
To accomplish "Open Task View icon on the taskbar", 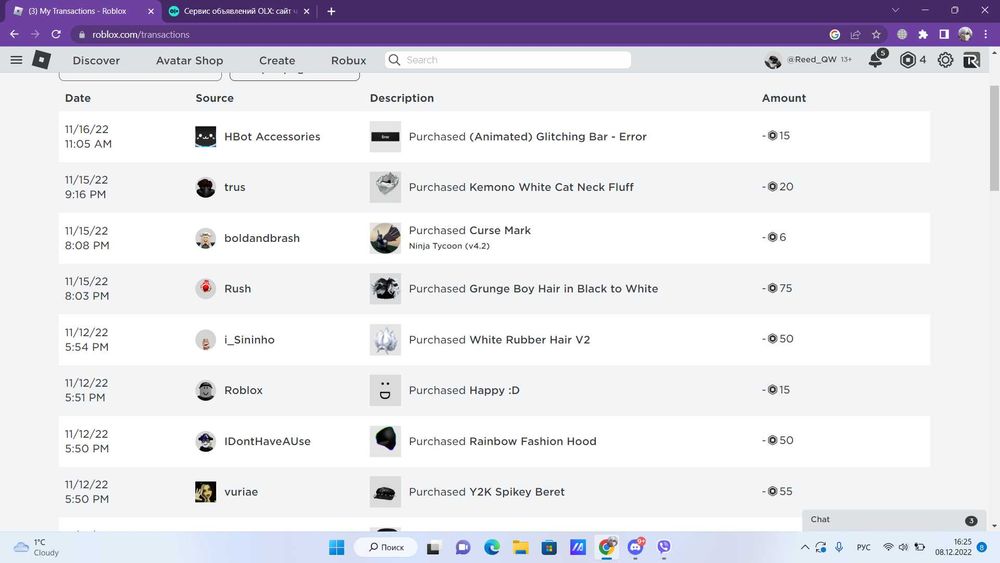I will tap(434, 547).
